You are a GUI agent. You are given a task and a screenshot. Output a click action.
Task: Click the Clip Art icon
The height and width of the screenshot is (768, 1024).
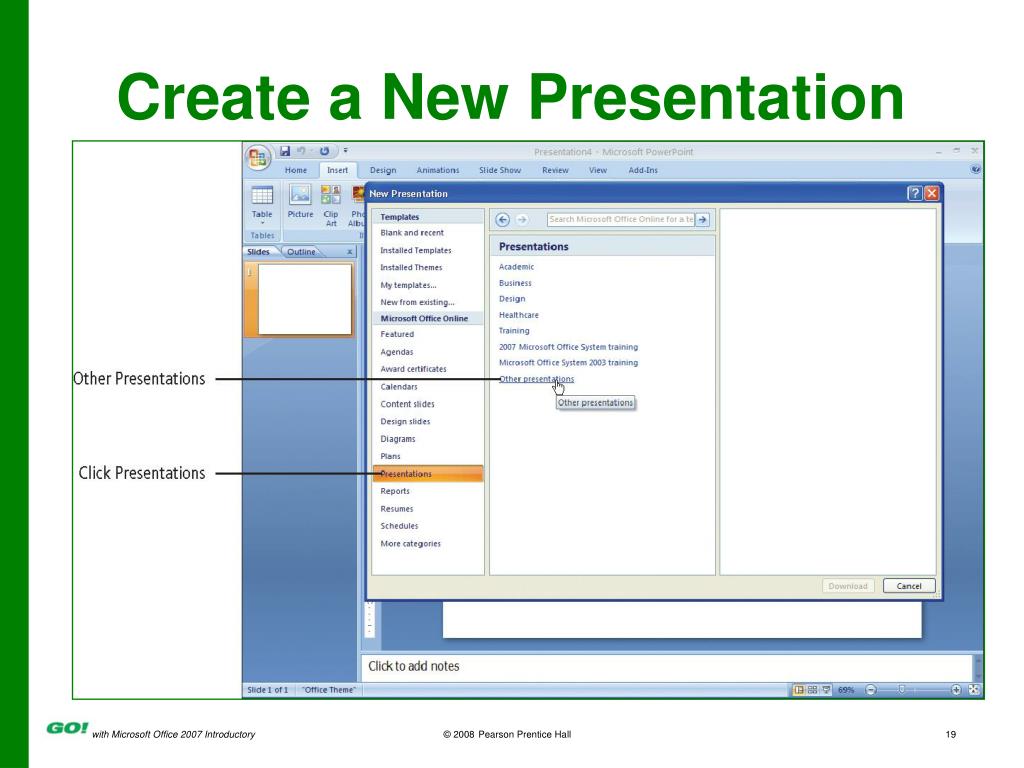[x=331, y=205]
